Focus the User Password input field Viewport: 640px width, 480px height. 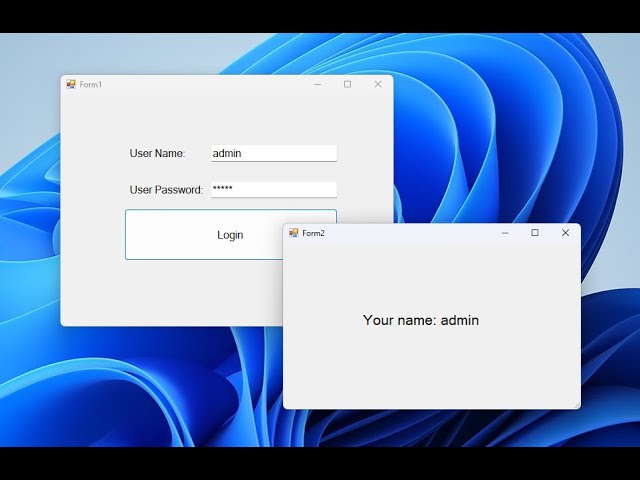point(274,189)
